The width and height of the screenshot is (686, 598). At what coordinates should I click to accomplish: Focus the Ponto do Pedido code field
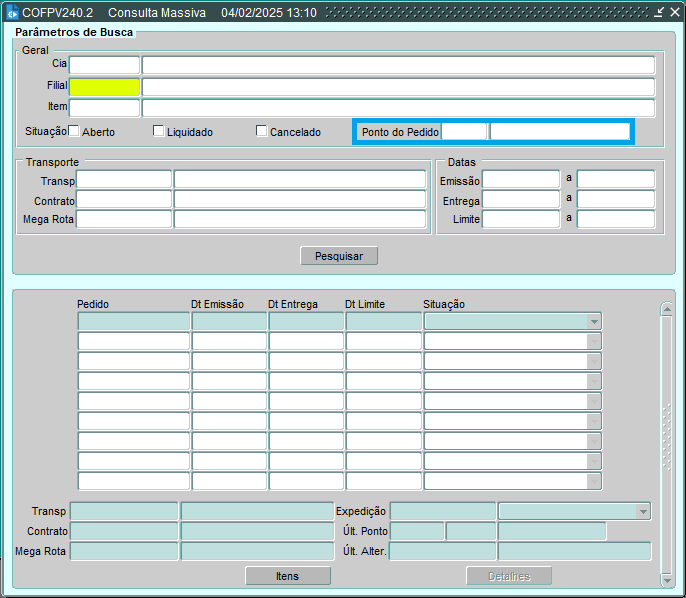[464, 132]
